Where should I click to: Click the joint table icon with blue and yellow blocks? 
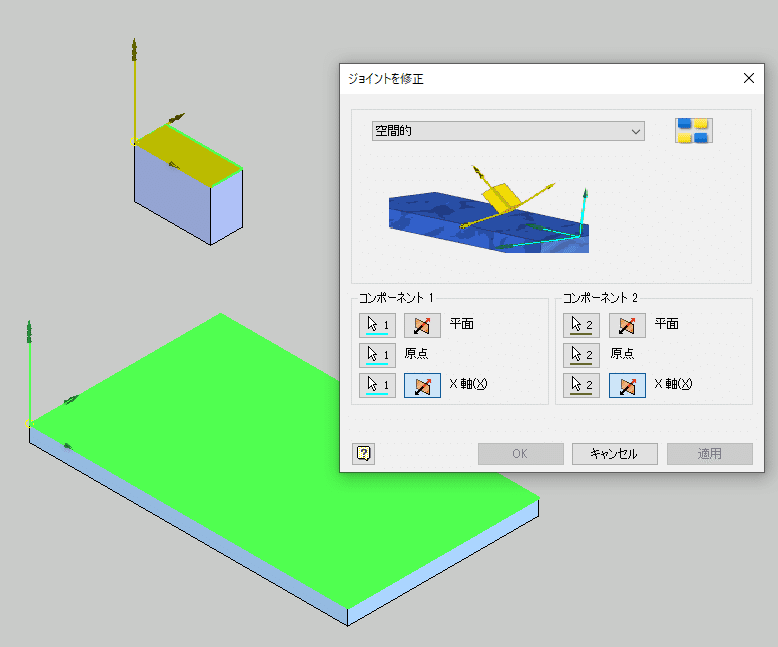694,130
